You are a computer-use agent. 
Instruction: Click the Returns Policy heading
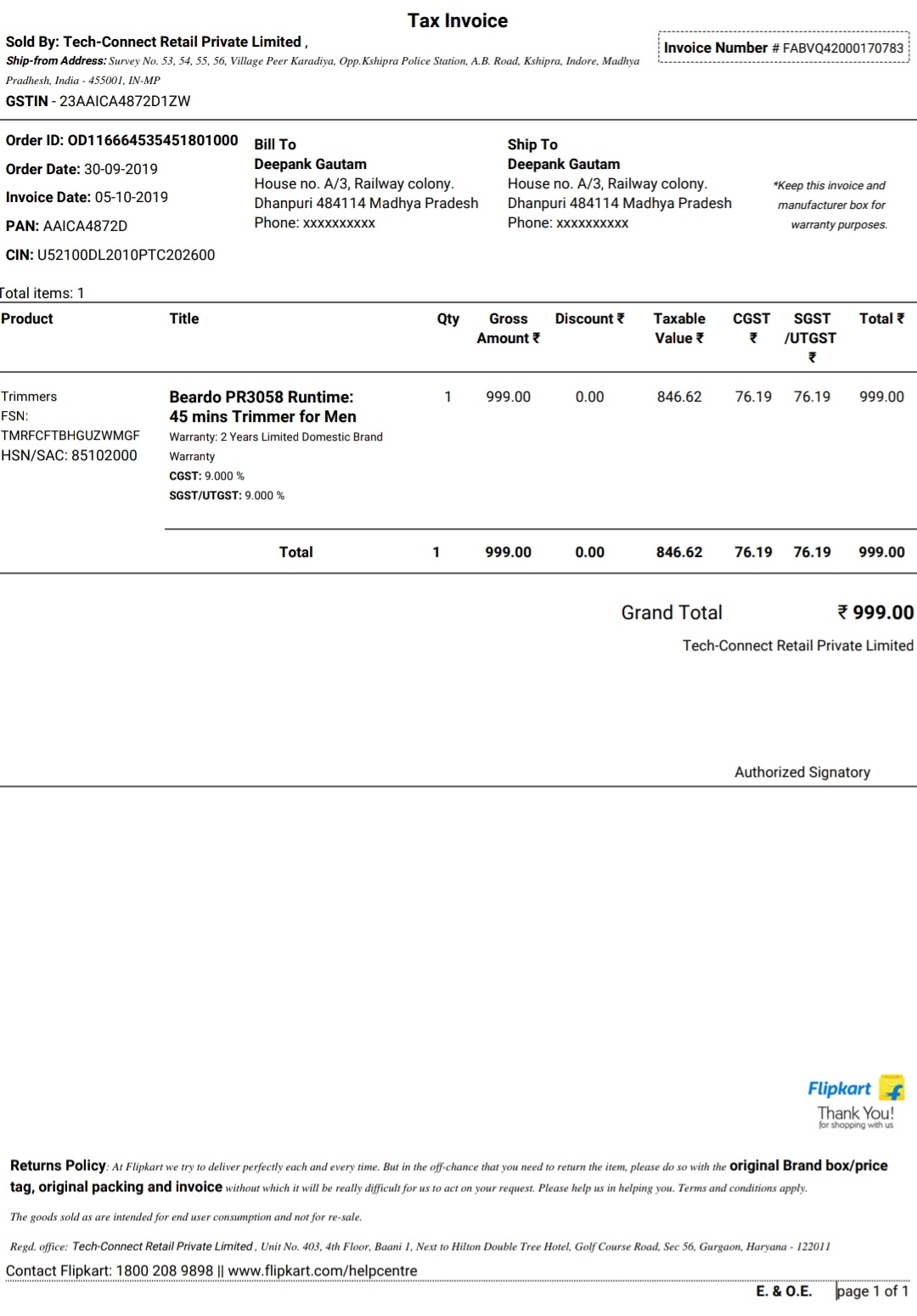point(58,1166)
